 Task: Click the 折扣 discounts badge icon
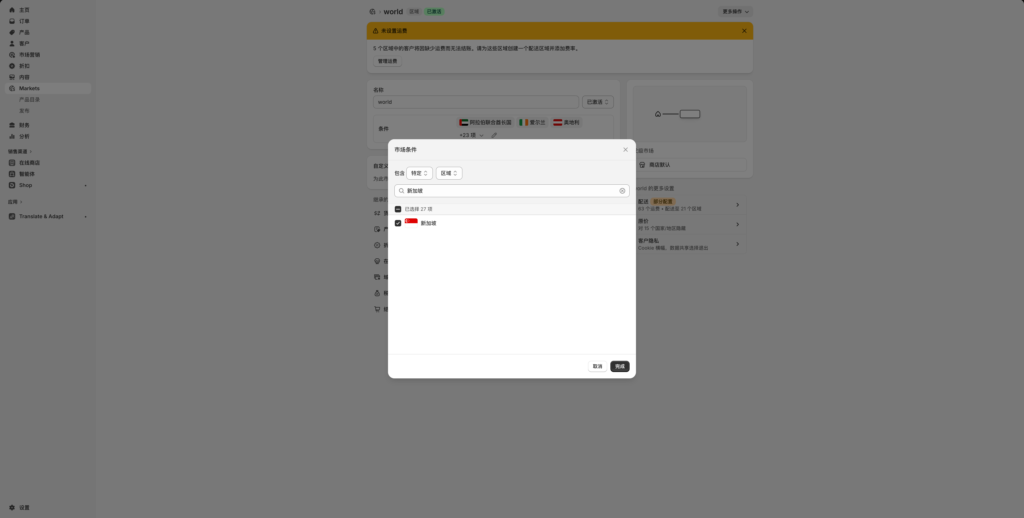[12, 66]
